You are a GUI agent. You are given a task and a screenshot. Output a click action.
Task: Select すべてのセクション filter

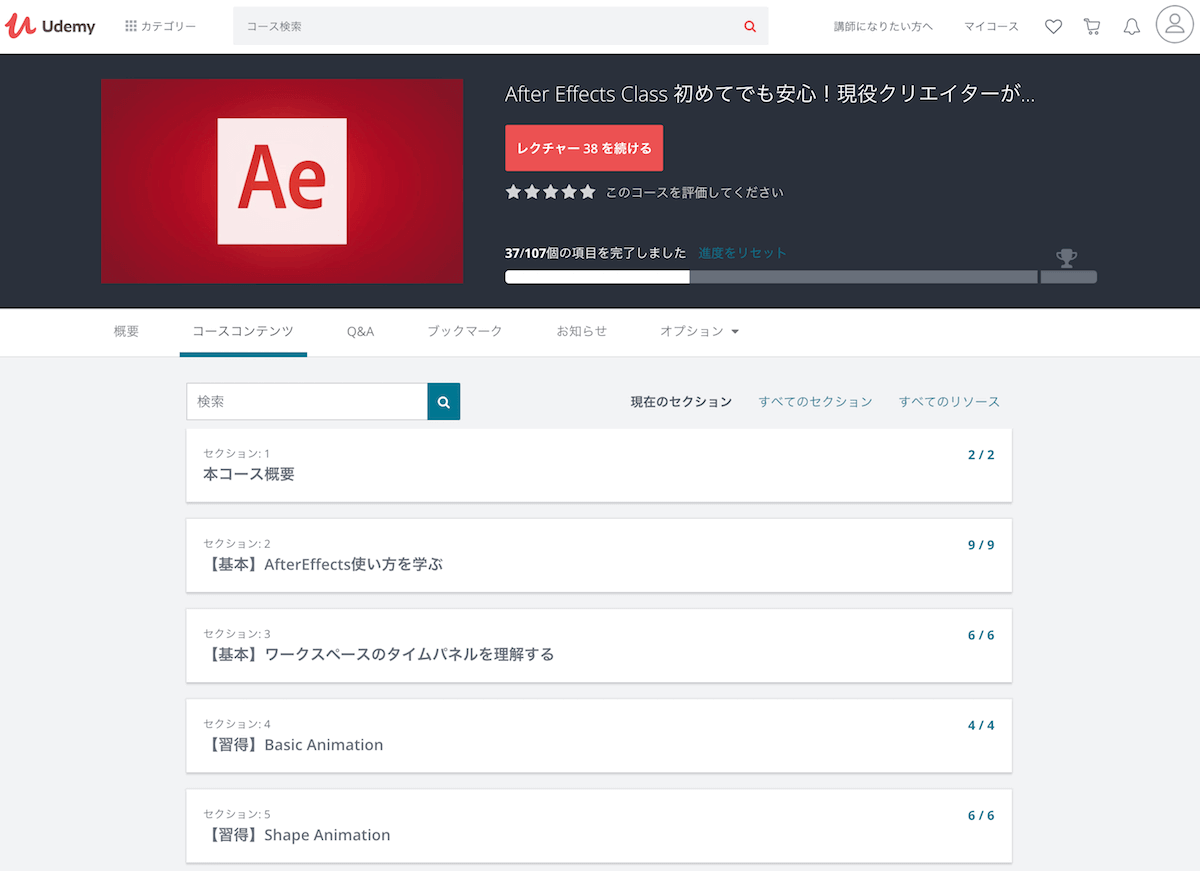(815, 402)
